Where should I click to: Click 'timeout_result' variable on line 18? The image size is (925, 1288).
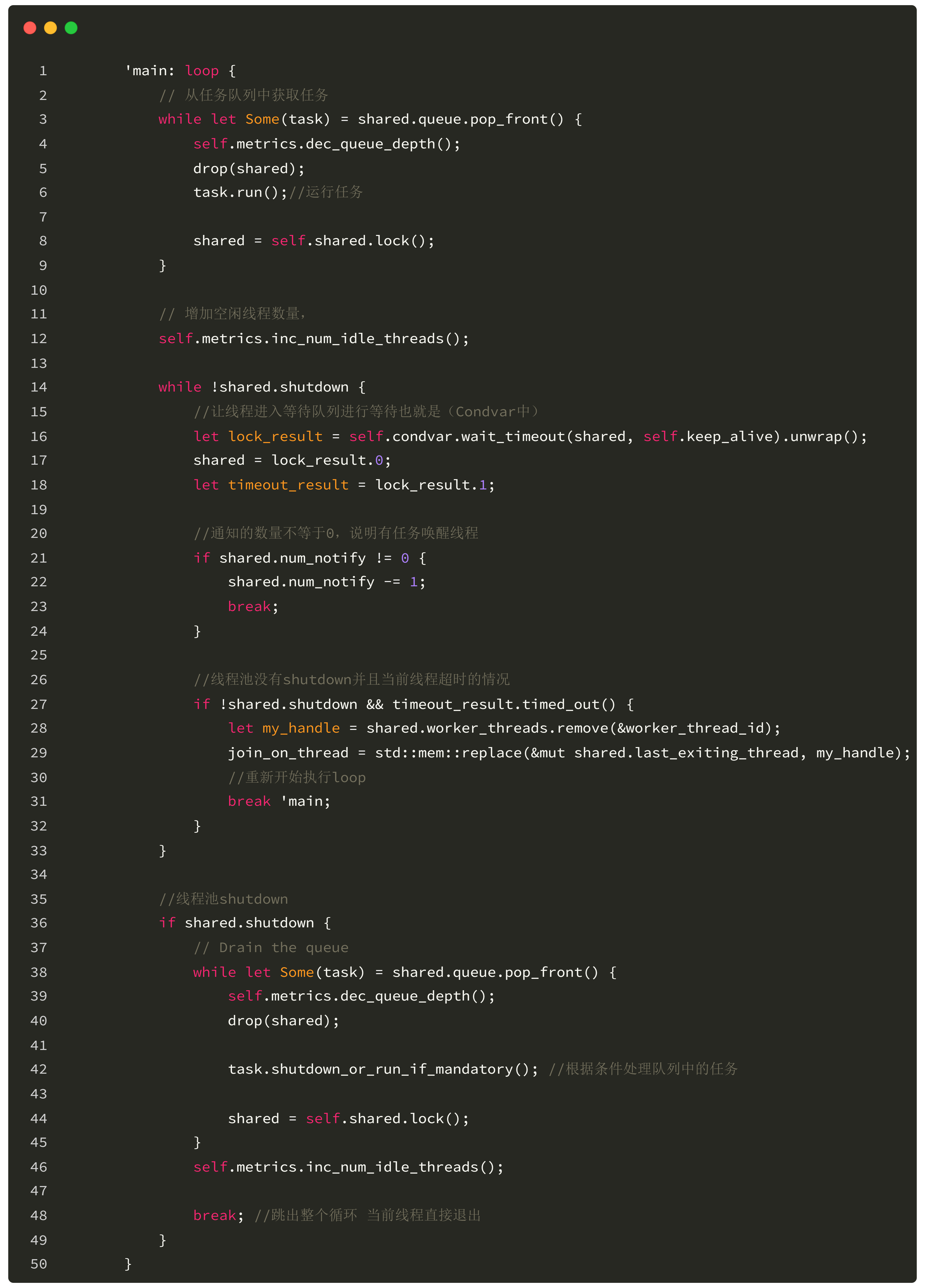(x=288, y=485)
